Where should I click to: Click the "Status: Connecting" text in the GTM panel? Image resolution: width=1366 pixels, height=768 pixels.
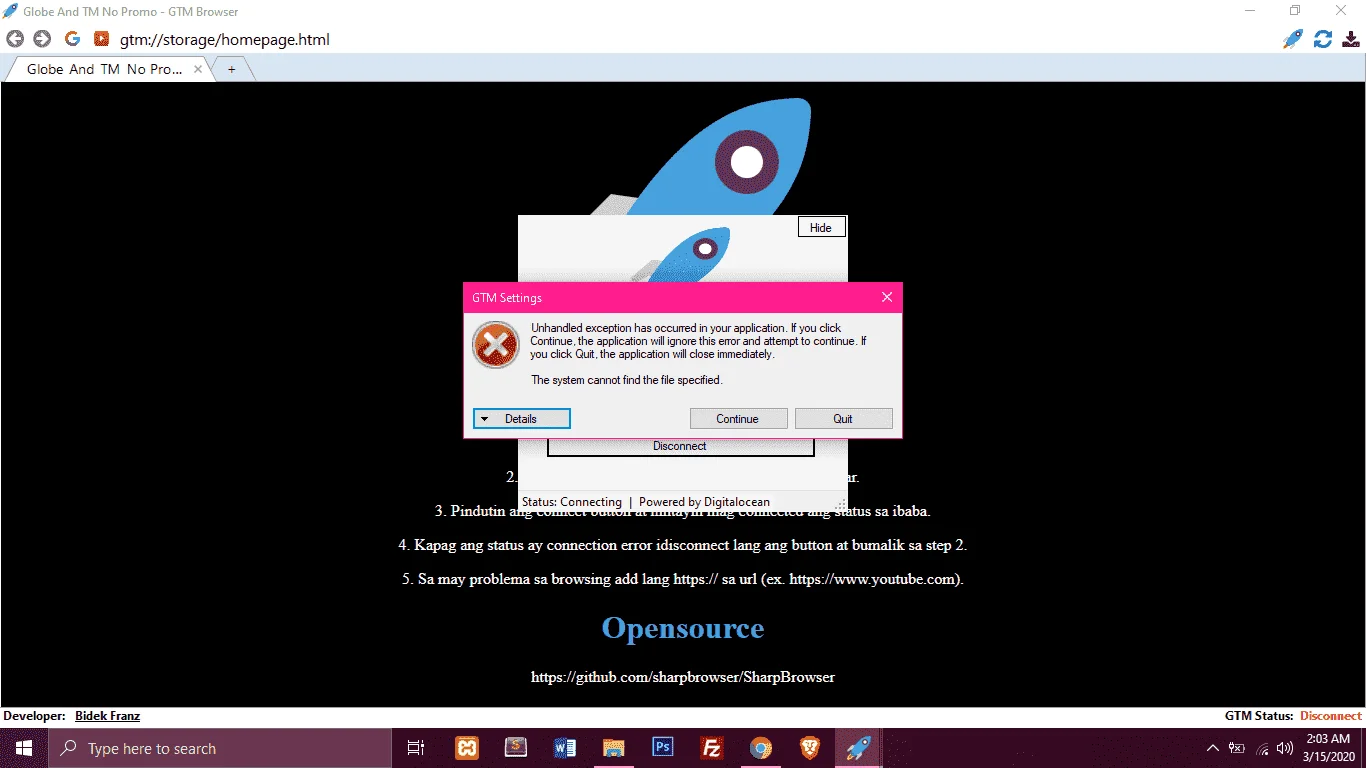572,502
